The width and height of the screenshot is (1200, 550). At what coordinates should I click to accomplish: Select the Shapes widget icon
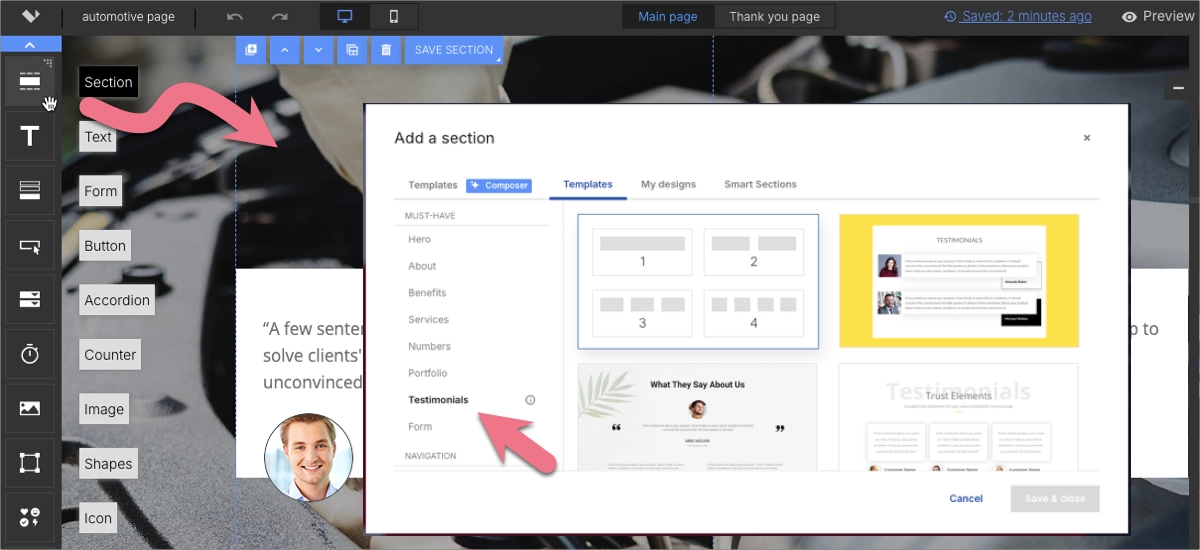click(30, 463)
